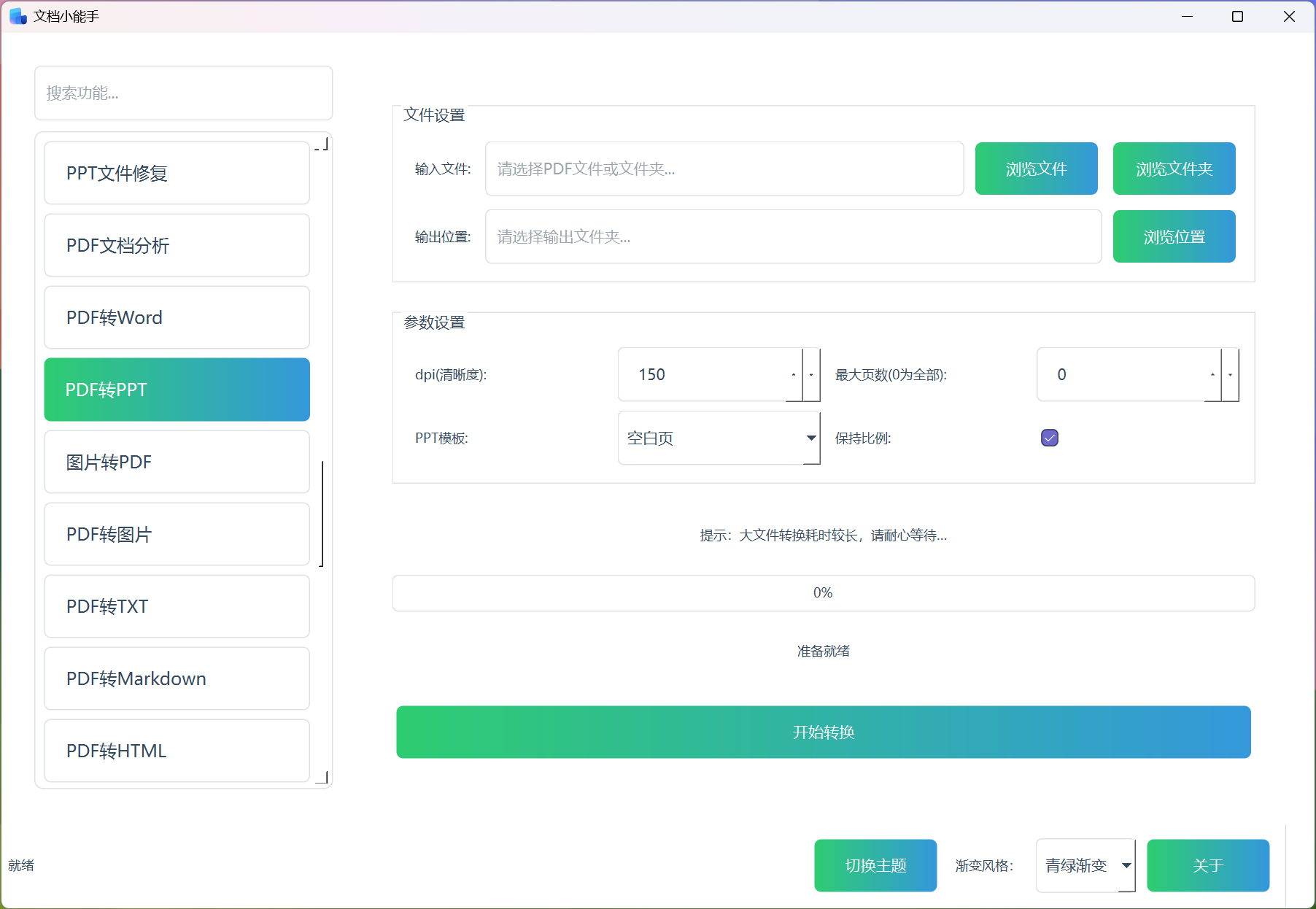Select PPT文件修复 in the function list

[177, 173]
